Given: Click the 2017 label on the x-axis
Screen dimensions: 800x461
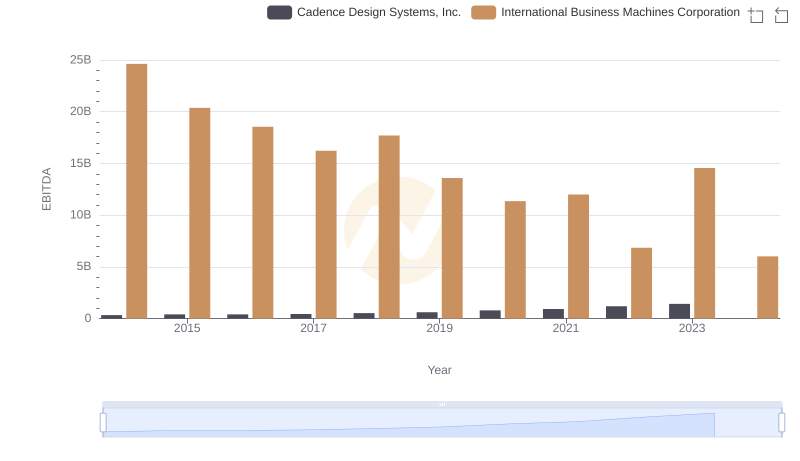Looking at the screenshot, I should [313, 328].
